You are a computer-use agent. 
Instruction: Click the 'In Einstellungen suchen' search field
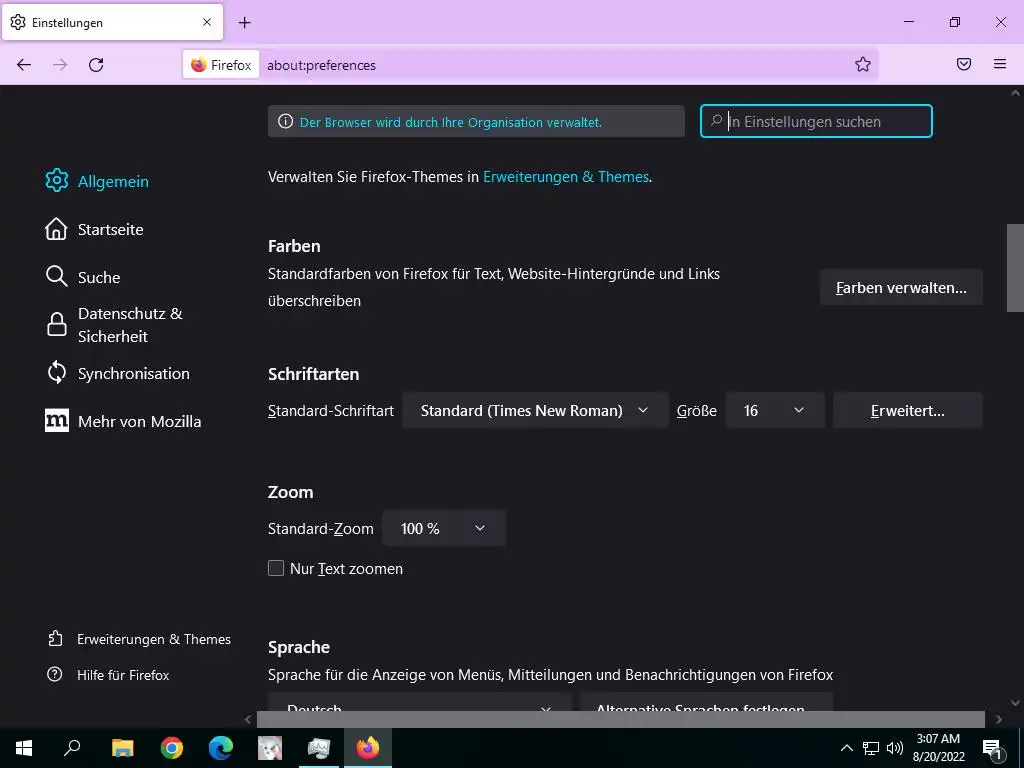pos(816,121)
